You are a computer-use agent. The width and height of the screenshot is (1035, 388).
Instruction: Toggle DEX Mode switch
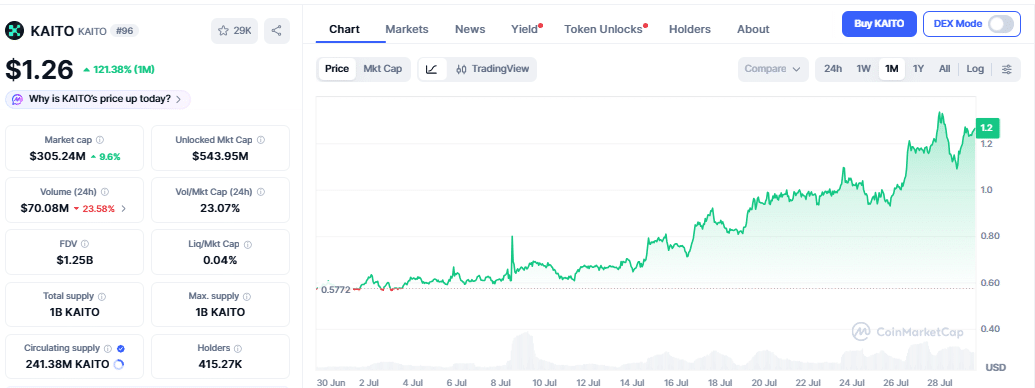click(x=1001, y=24)
